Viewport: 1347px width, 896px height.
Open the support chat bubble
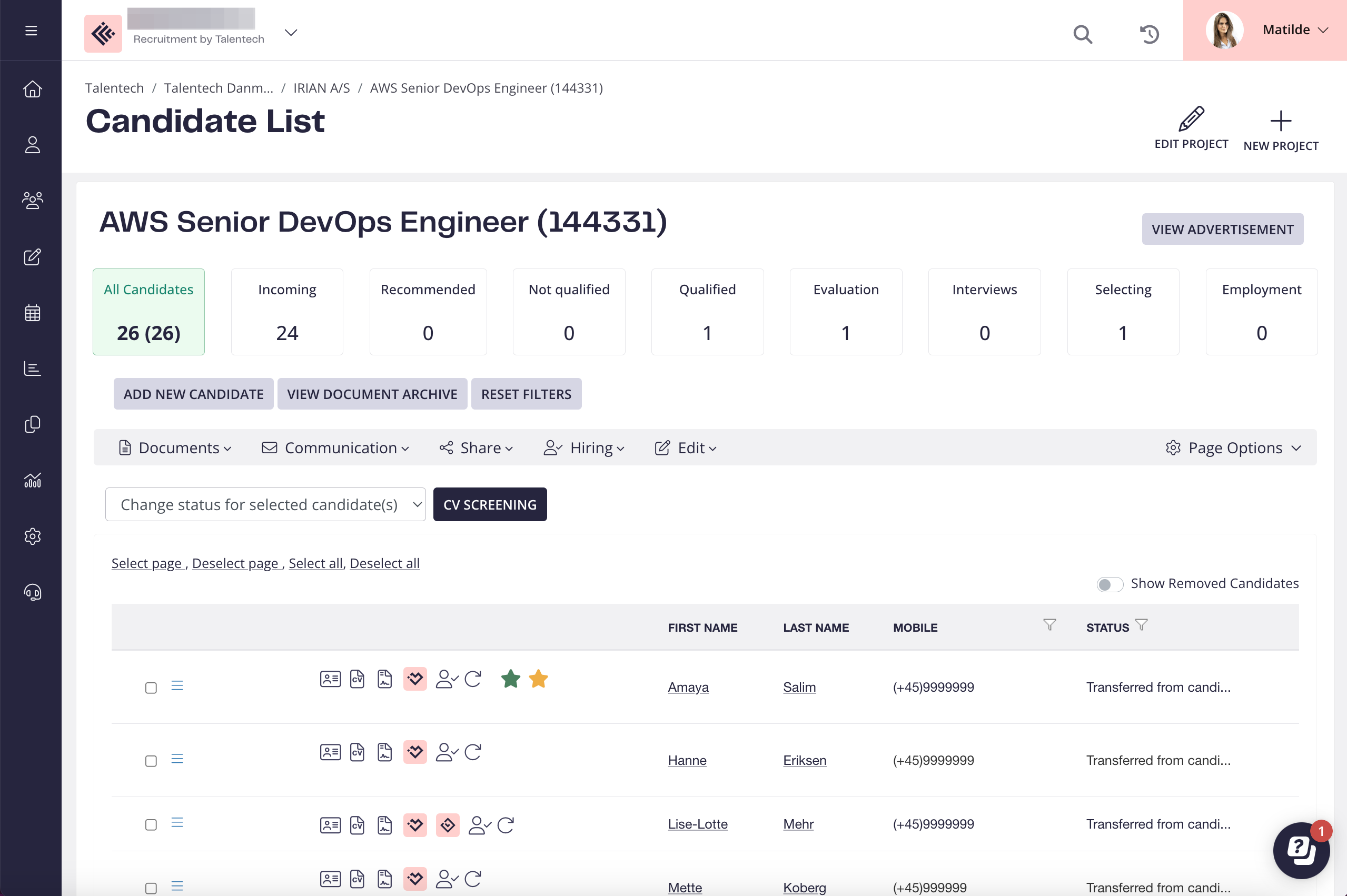coord(1301,850)
